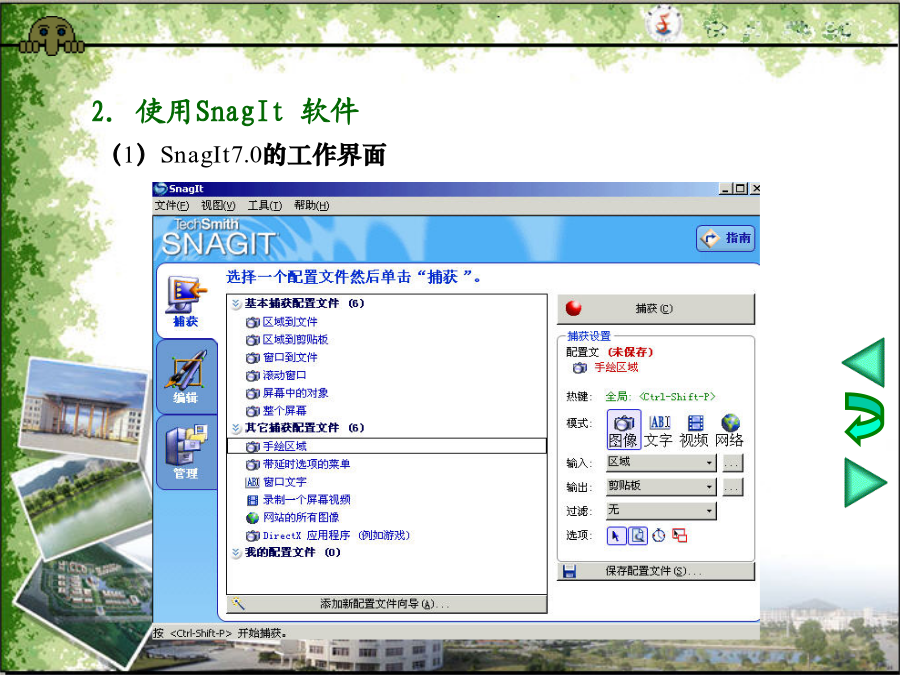Click the cartoon mascot icon at top-left

pyautogui.click(x=52, y=36)
